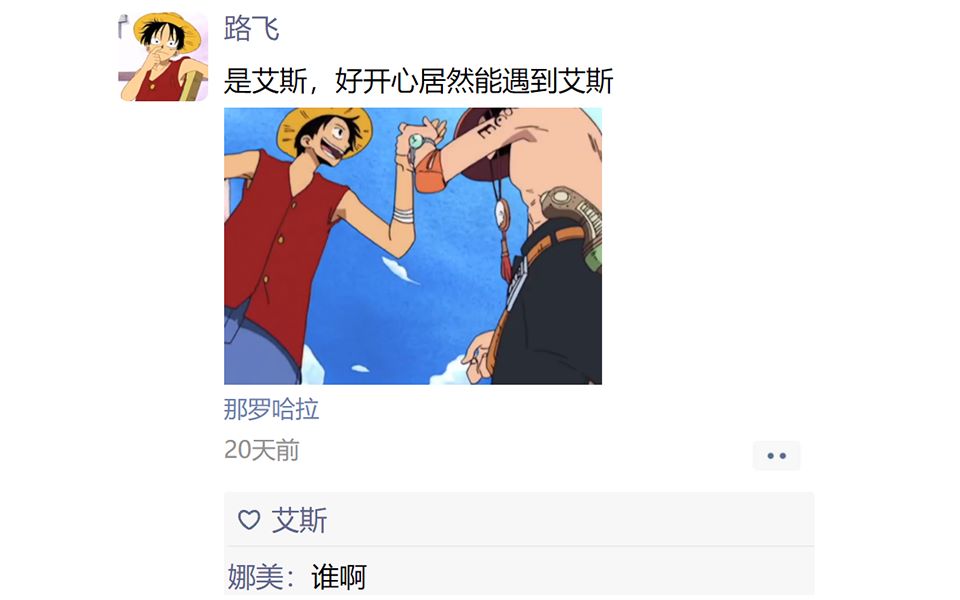
Task: Open the 那罗哈拉 location link
Action: click(x=271, y=409)
